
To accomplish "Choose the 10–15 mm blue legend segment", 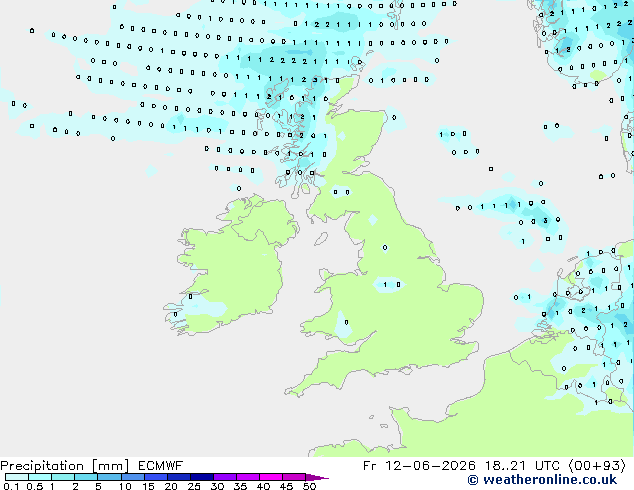I will pos(133,477).
